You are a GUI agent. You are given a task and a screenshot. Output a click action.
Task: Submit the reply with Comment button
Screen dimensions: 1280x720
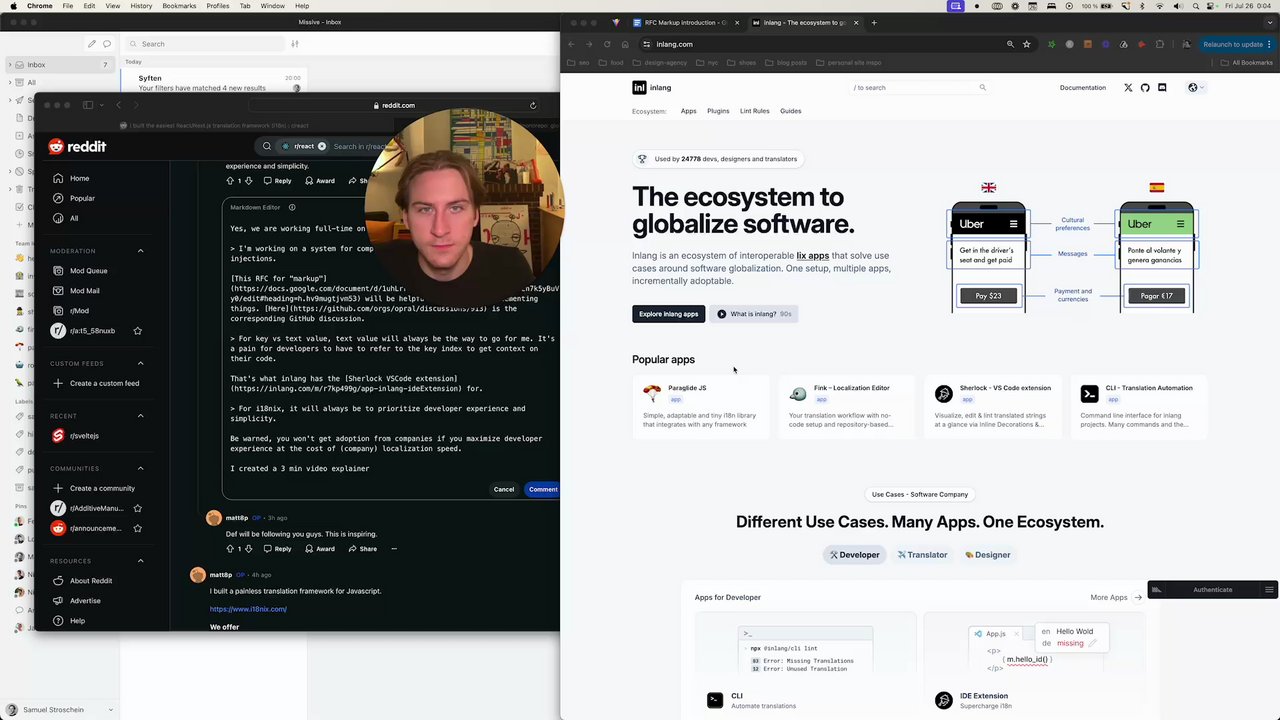[543, 489]
